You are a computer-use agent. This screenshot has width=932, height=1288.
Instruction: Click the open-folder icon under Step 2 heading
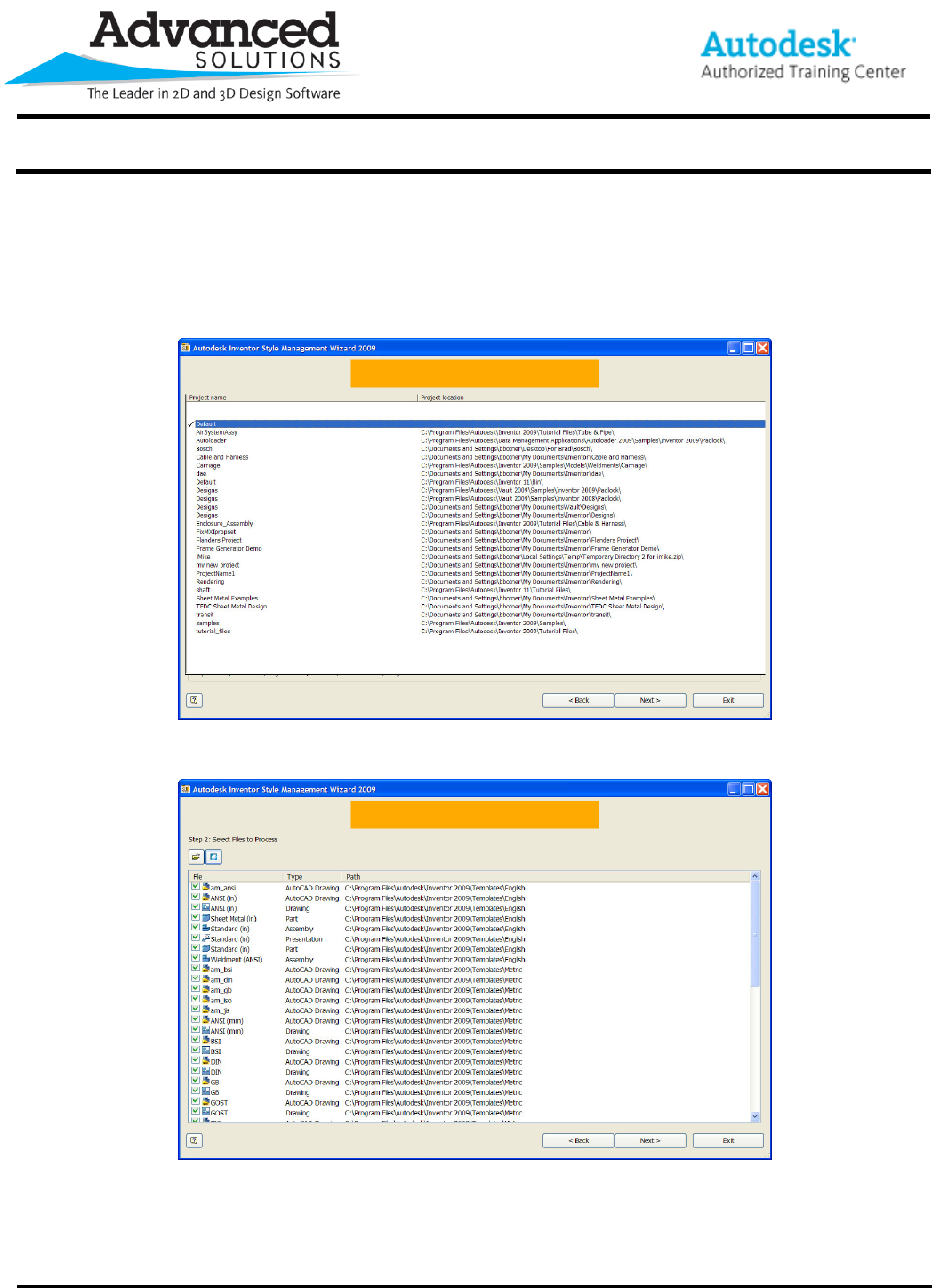[197, 857]
